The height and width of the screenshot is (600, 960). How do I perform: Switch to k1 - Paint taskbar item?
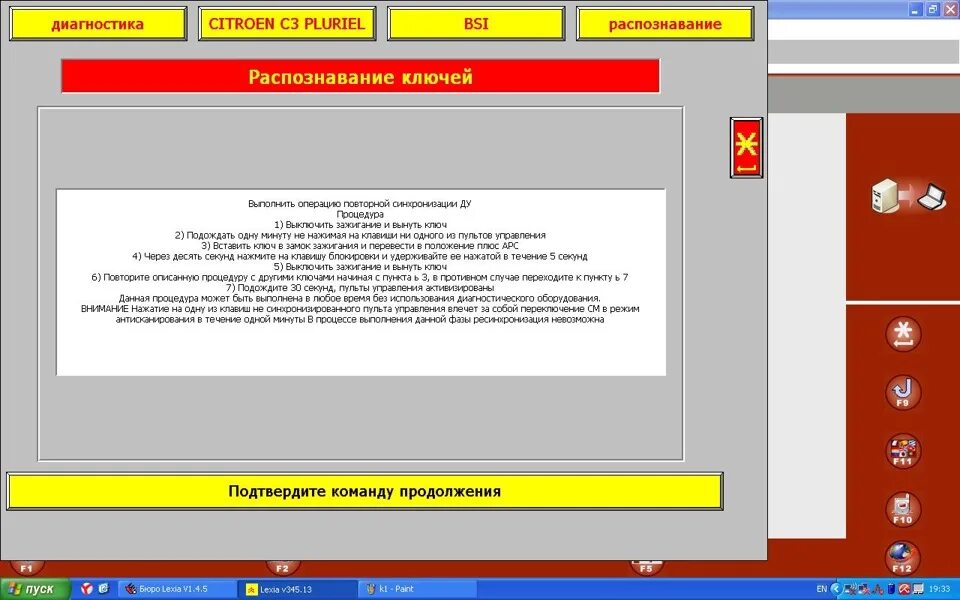click(416, 589)
